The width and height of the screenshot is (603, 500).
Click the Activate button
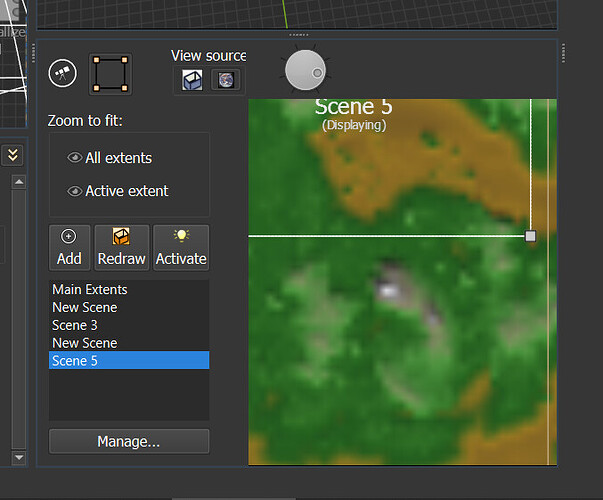tap(181, 248)
